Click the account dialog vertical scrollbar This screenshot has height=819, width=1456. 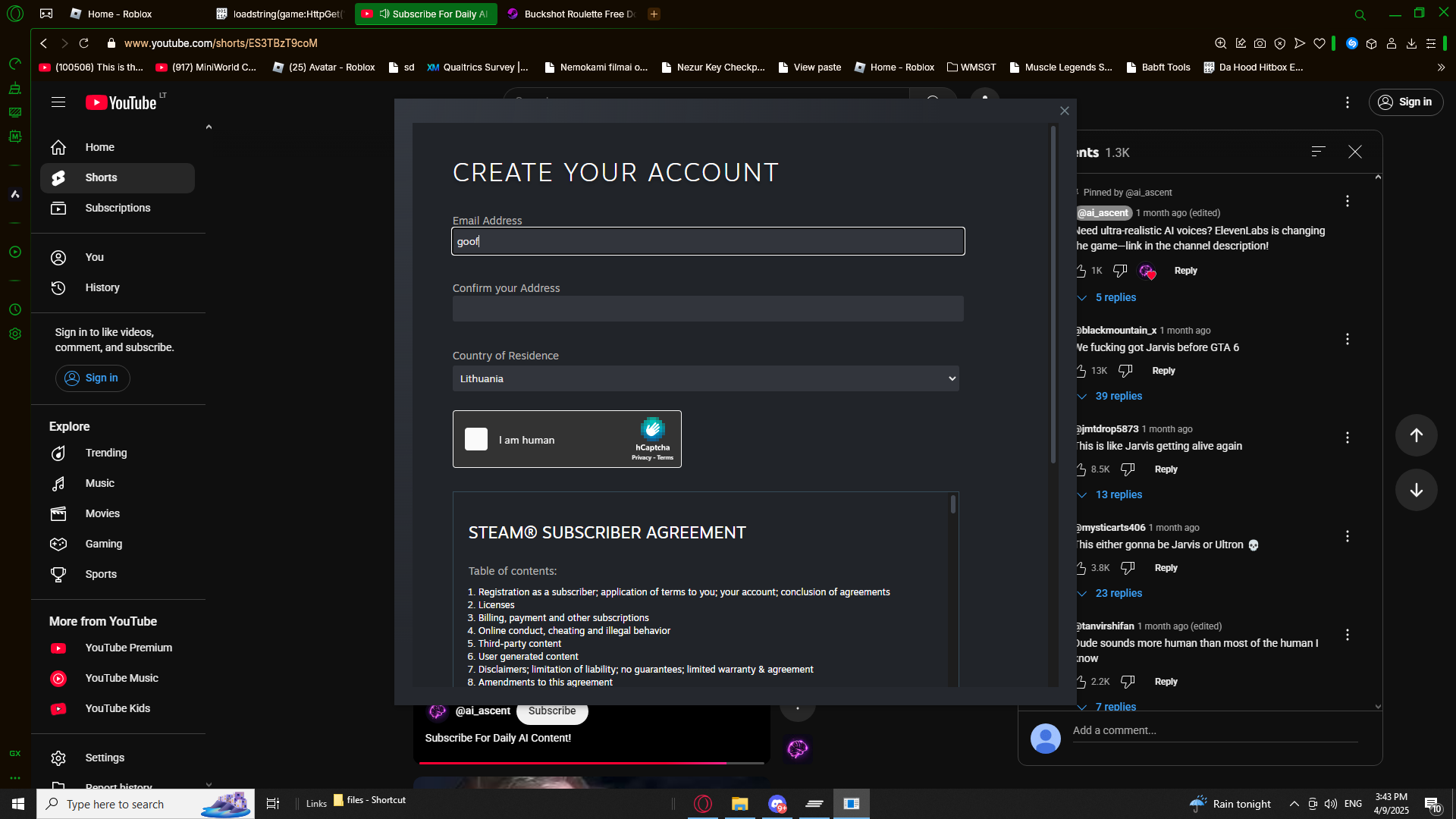[1053, 294]
